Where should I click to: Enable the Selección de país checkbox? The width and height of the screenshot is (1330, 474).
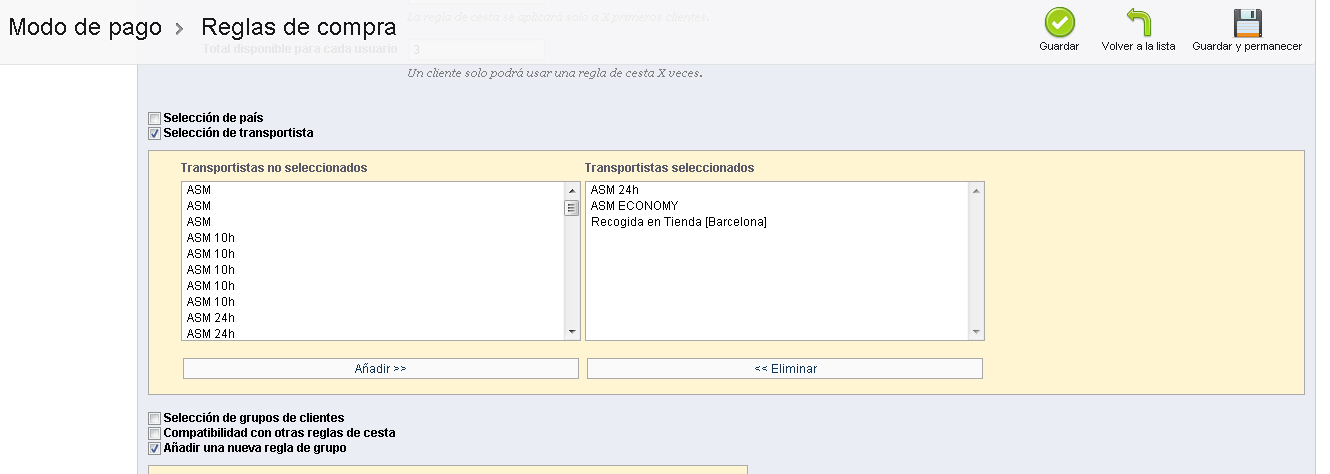point(154,118)
